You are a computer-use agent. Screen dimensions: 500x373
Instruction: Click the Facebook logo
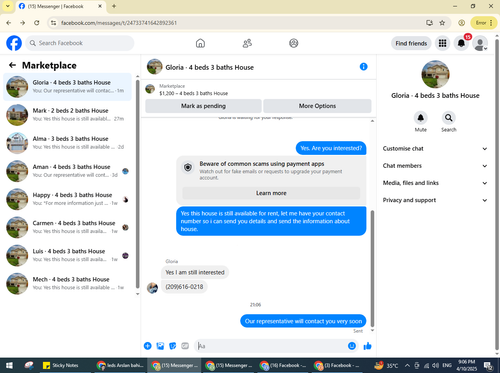coord(14,43)
